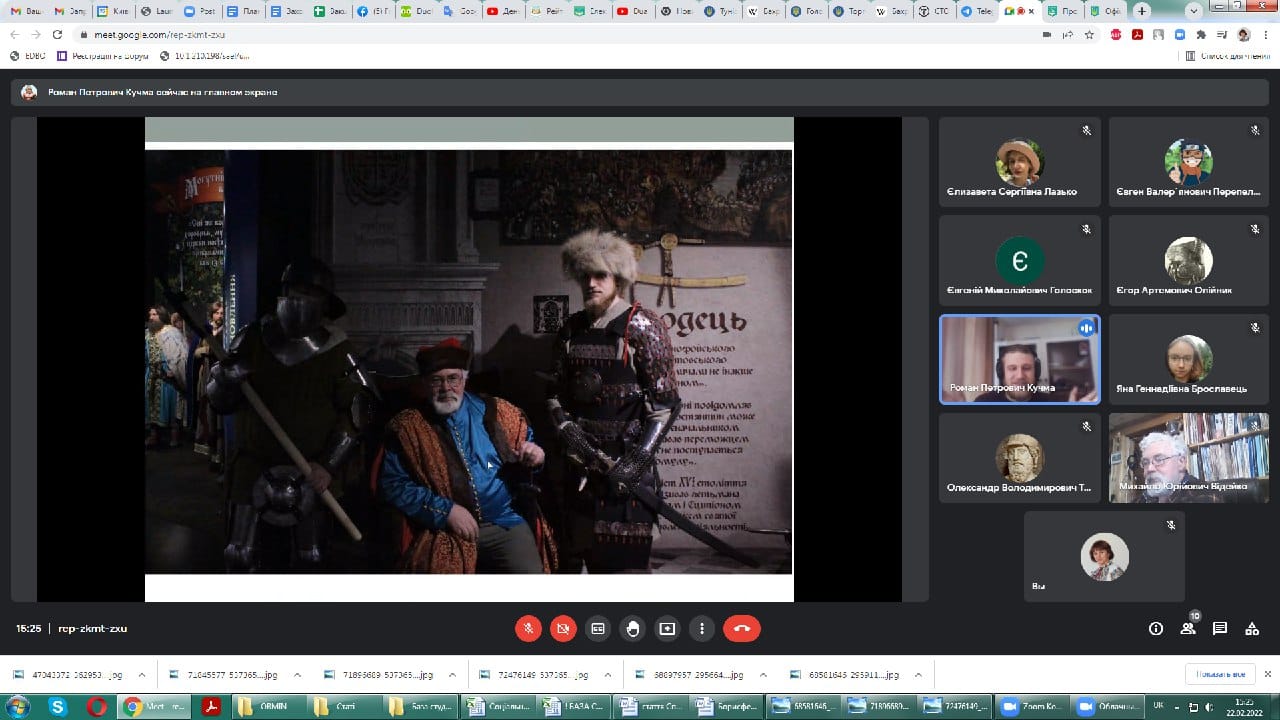Click the show all downloads button
Viewport: 1280px width, 720px height.
point(1219,674)
